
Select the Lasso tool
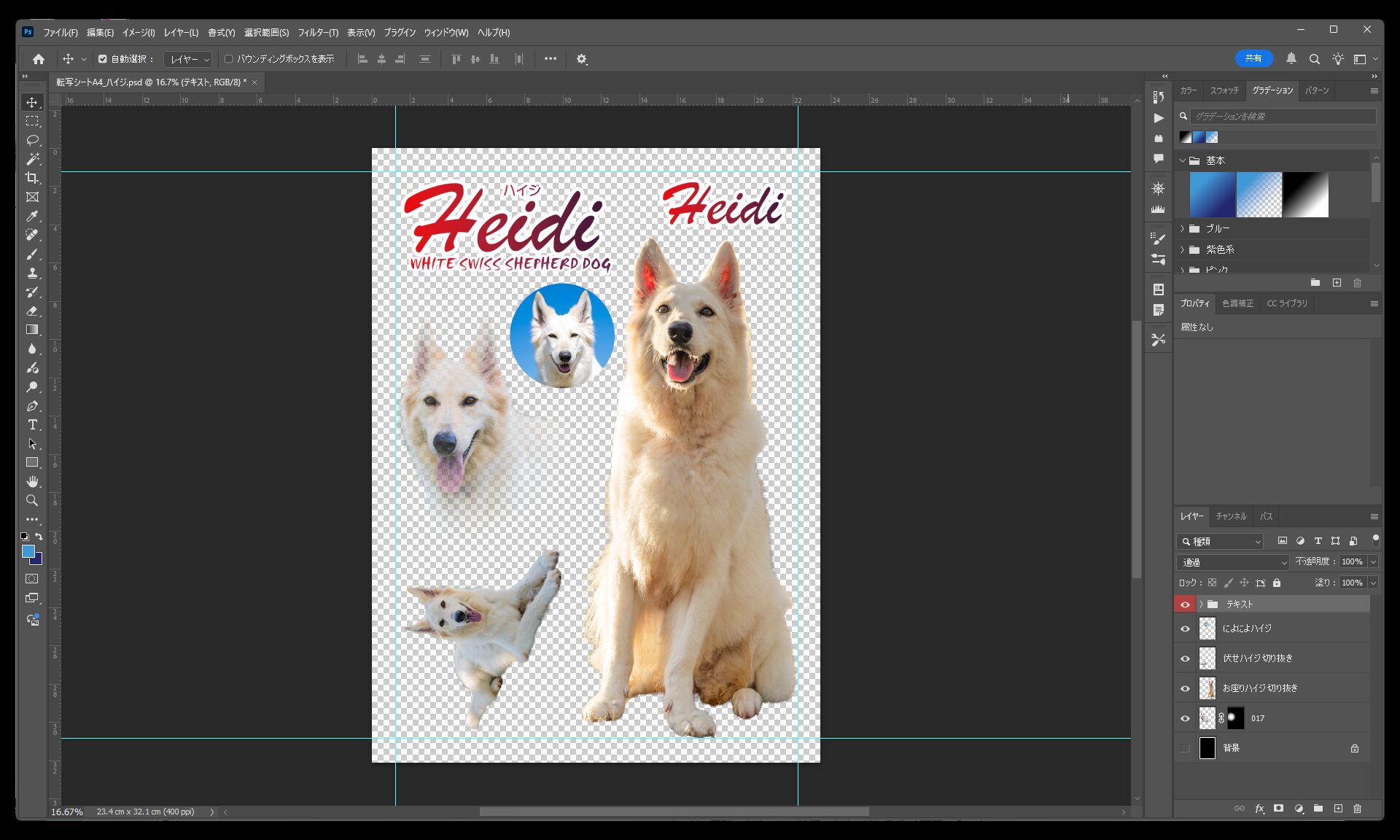tap(32, 140)
